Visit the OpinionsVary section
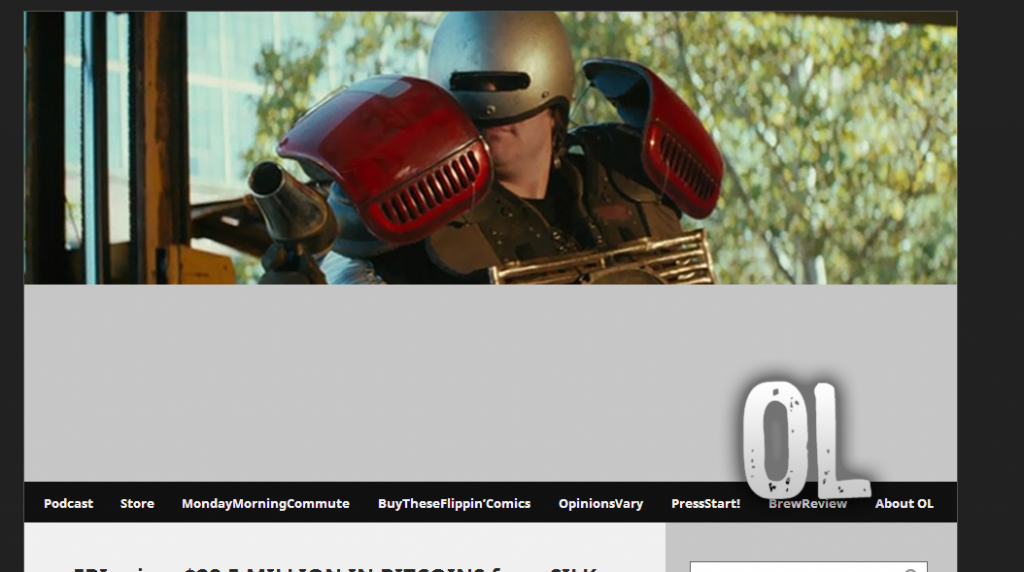The image size is (1024, 572). point(601,503)
